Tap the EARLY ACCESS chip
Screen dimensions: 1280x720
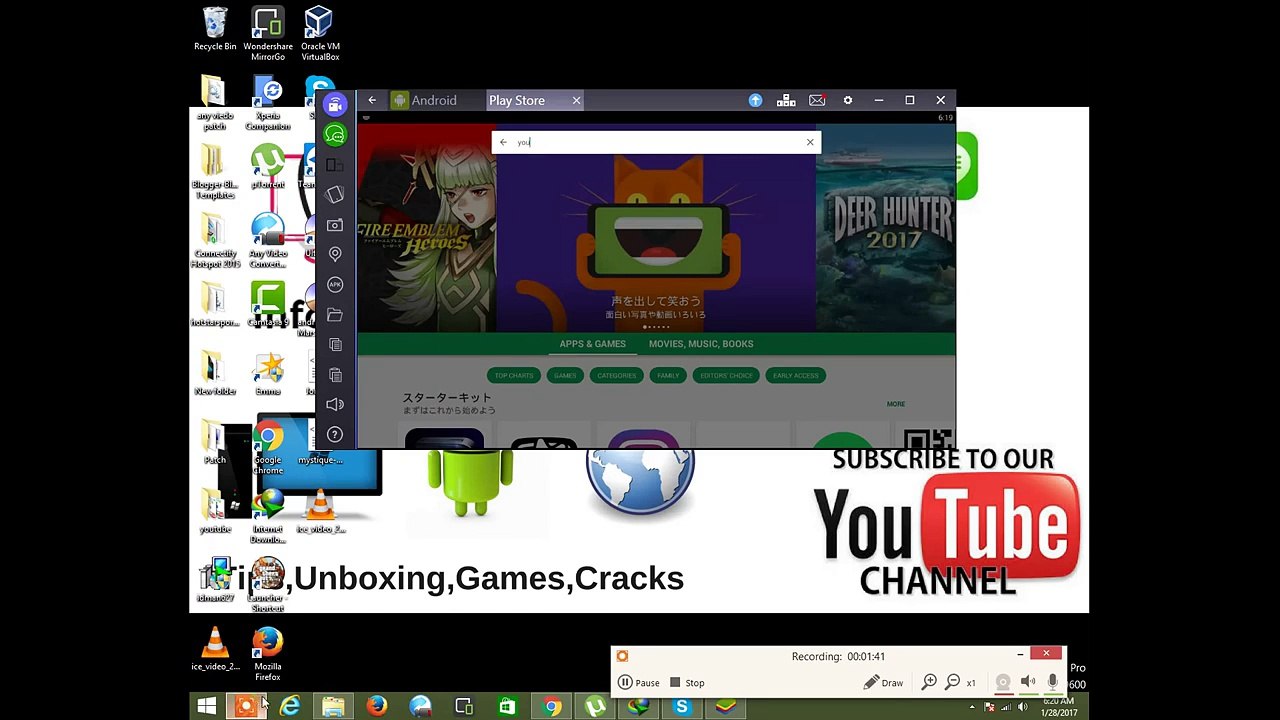tap(796, 376)
